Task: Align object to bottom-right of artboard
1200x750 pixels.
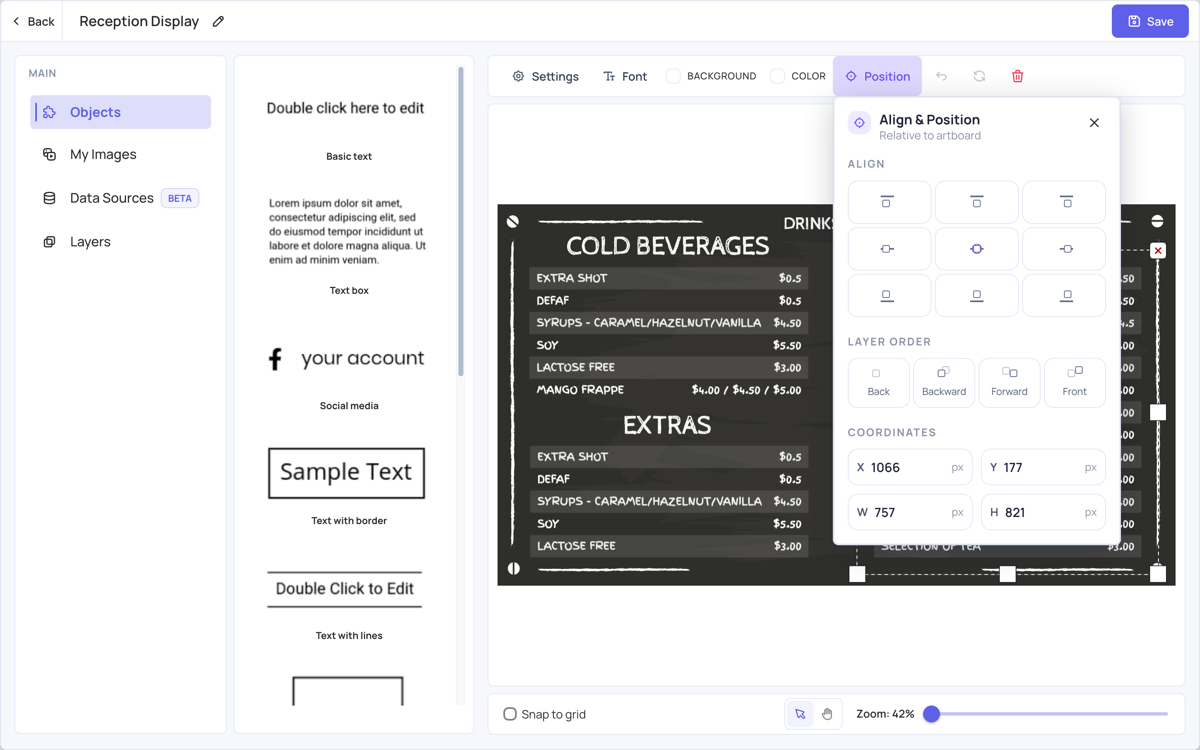Action: coord(1064,296)
